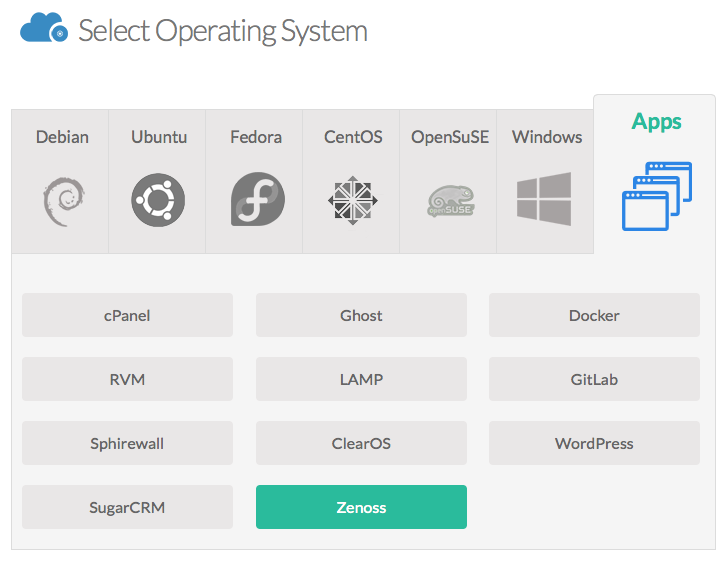Pick Docker from the apps list
726x561 pixels.
[594, 315]
